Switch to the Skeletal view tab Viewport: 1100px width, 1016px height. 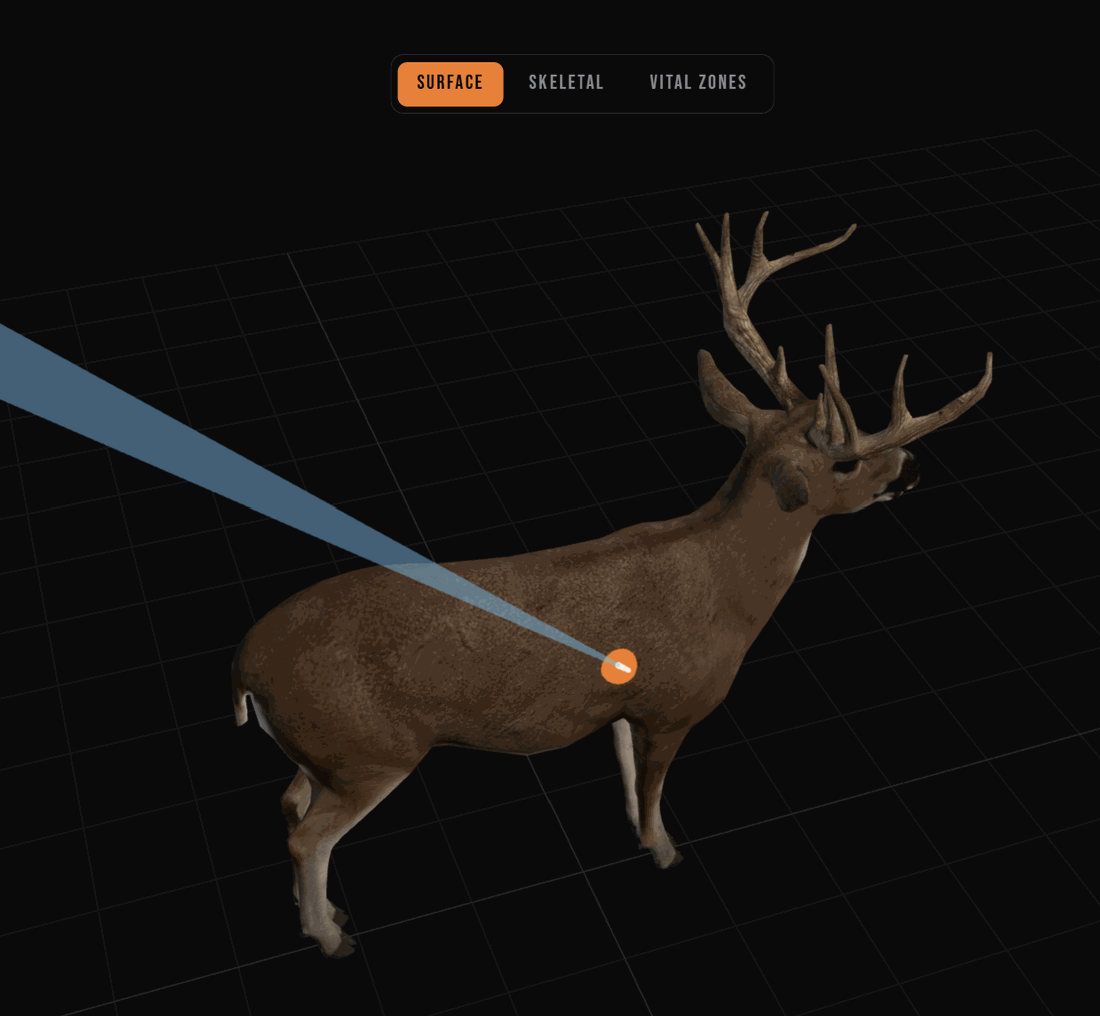[565, 83]
